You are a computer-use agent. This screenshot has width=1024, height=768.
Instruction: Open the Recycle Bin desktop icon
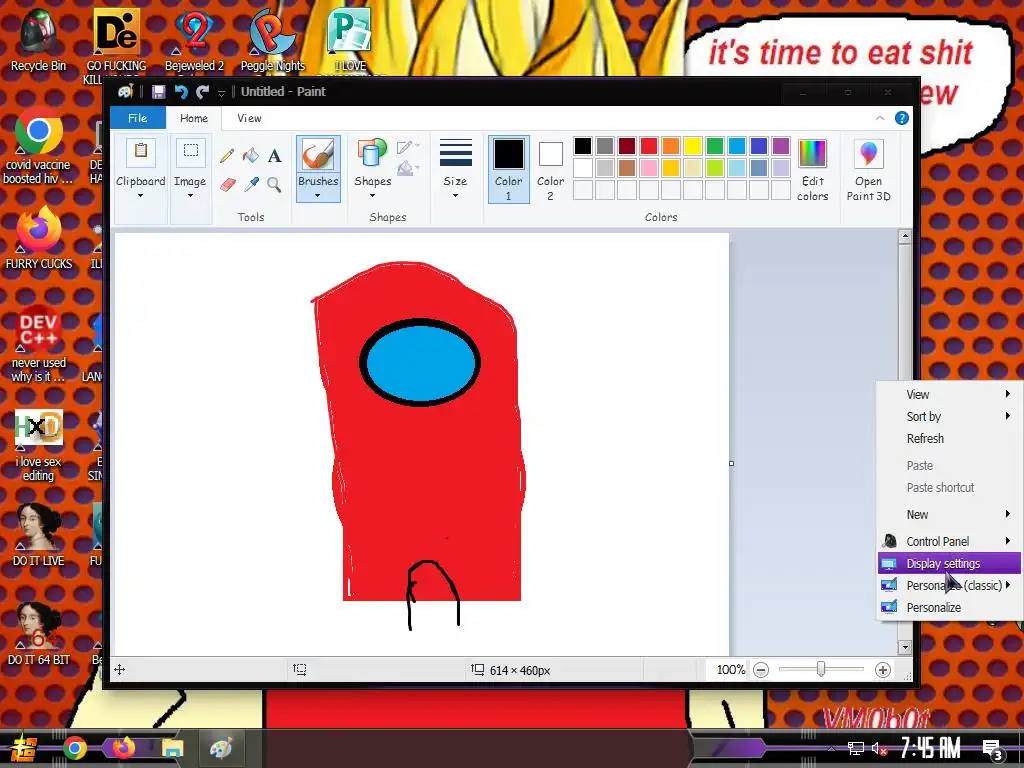[x=38, y=40]
